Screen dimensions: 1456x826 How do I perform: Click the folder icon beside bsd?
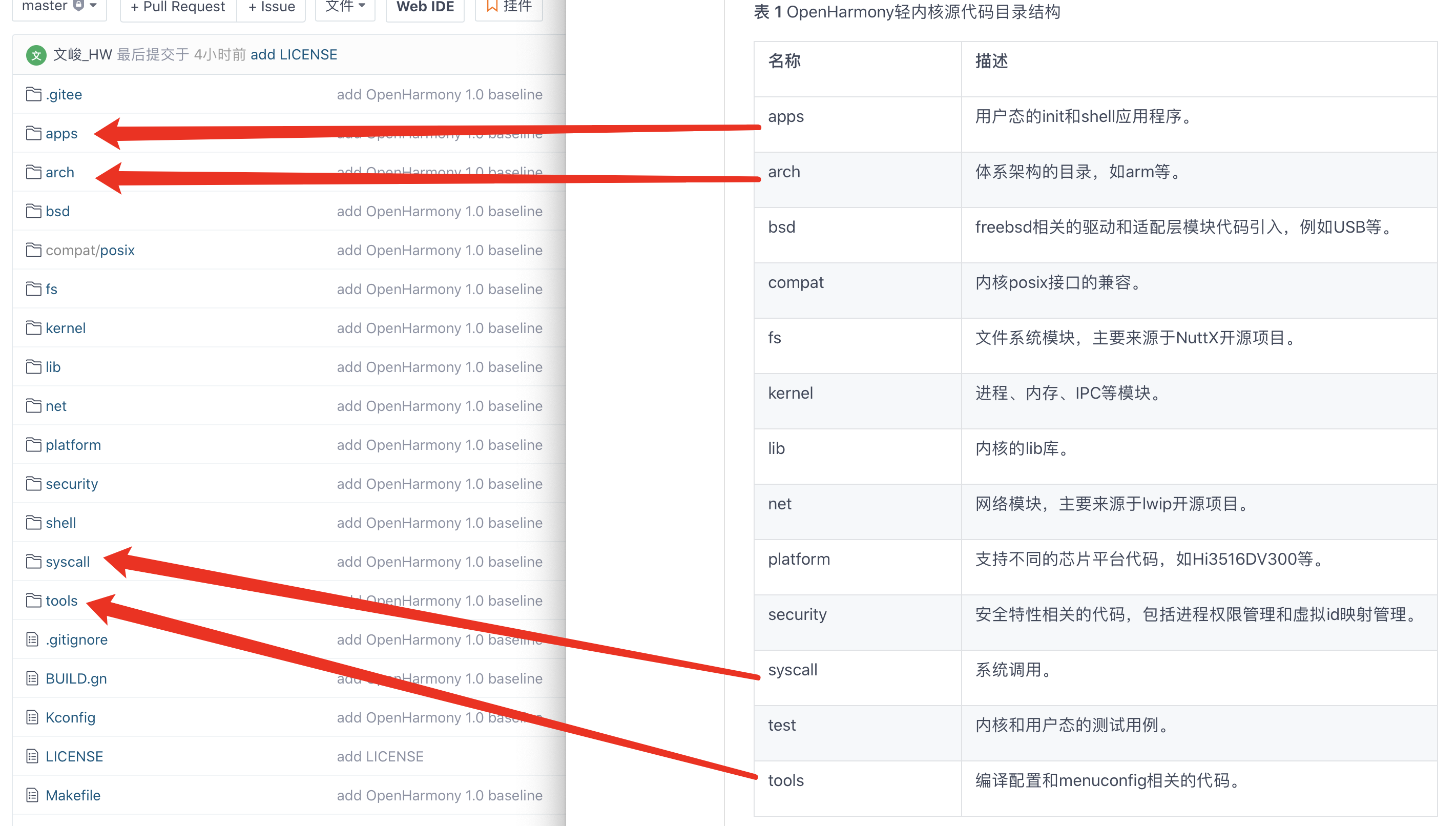33,211
